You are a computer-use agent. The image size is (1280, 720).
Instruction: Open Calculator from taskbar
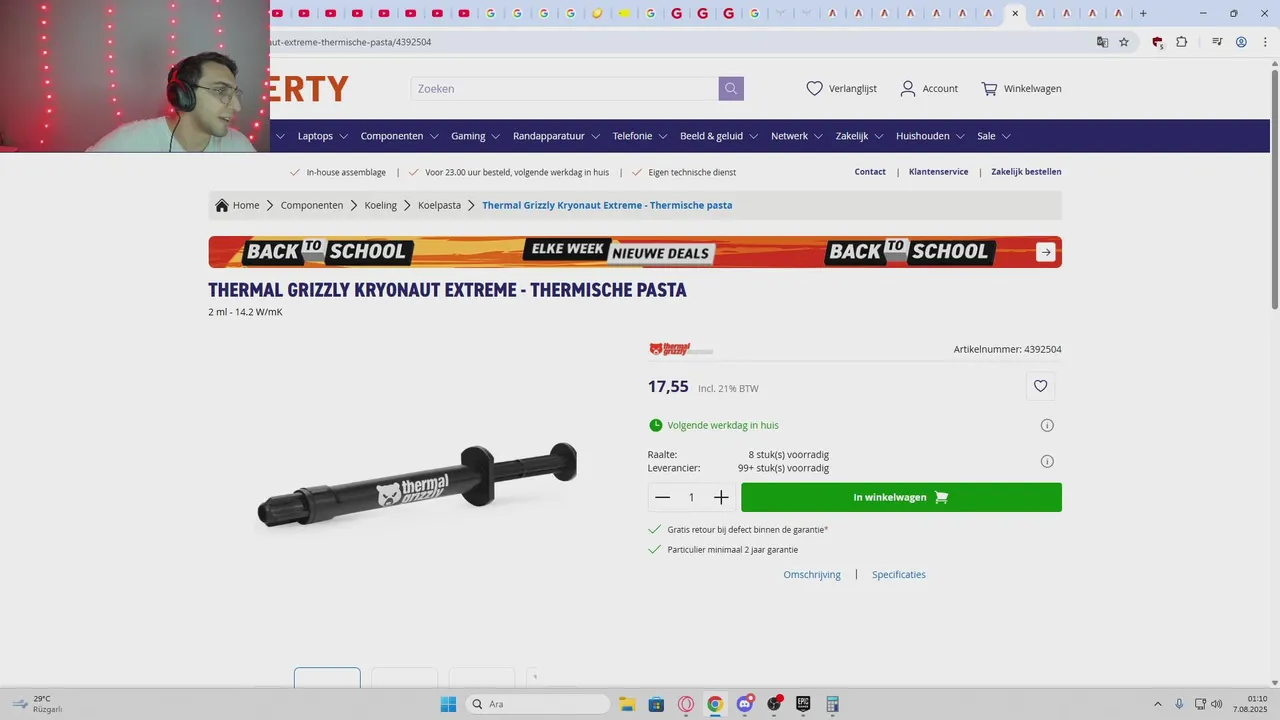click(x=832, y=704)
